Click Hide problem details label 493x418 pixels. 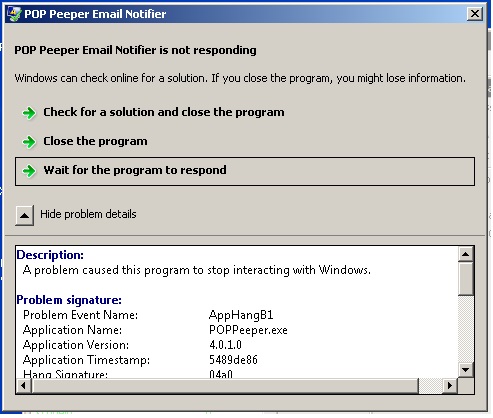point(88,214)
